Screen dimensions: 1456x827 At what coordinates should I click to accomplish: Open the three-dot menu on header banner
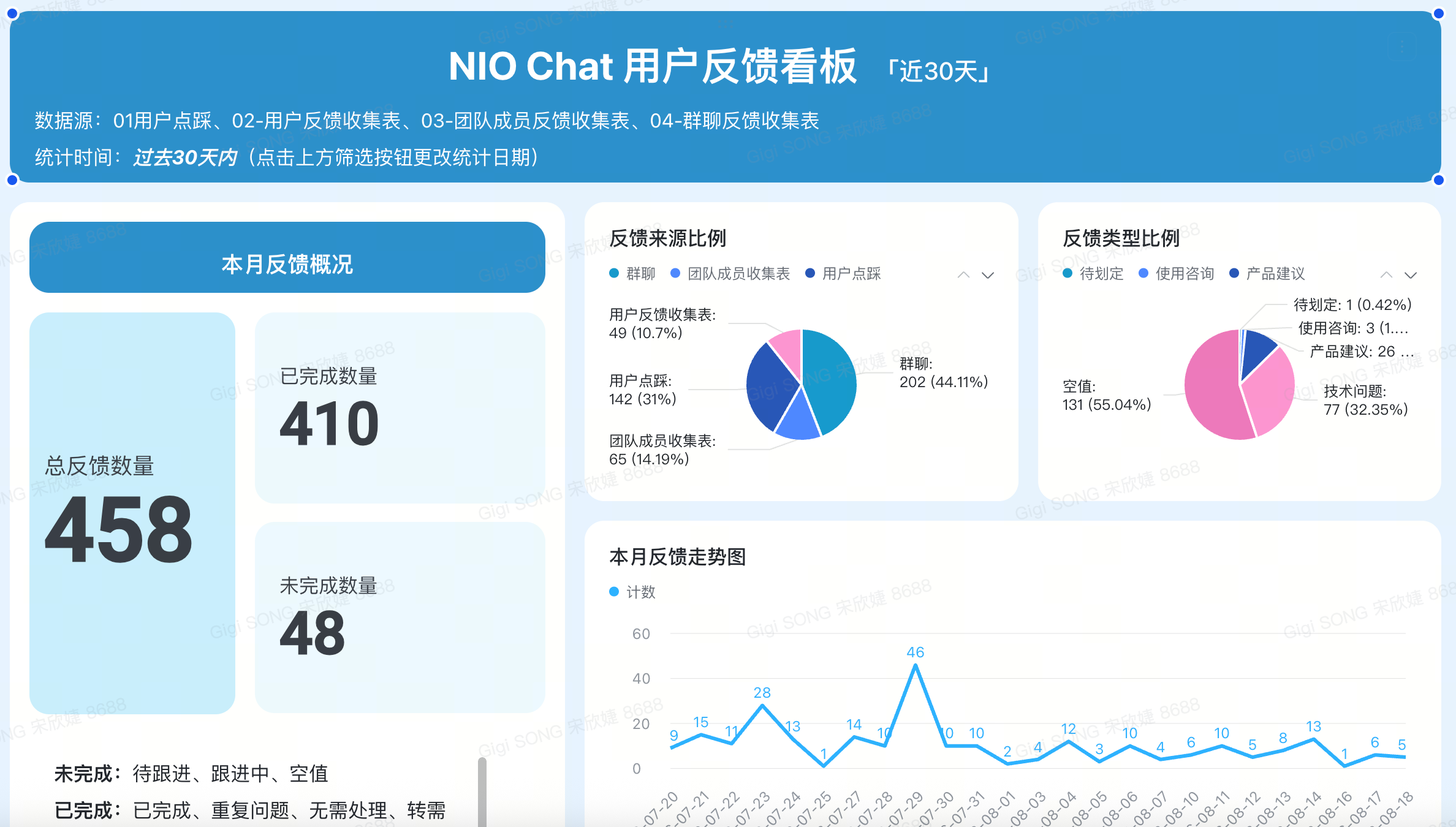pos(1402,47)
